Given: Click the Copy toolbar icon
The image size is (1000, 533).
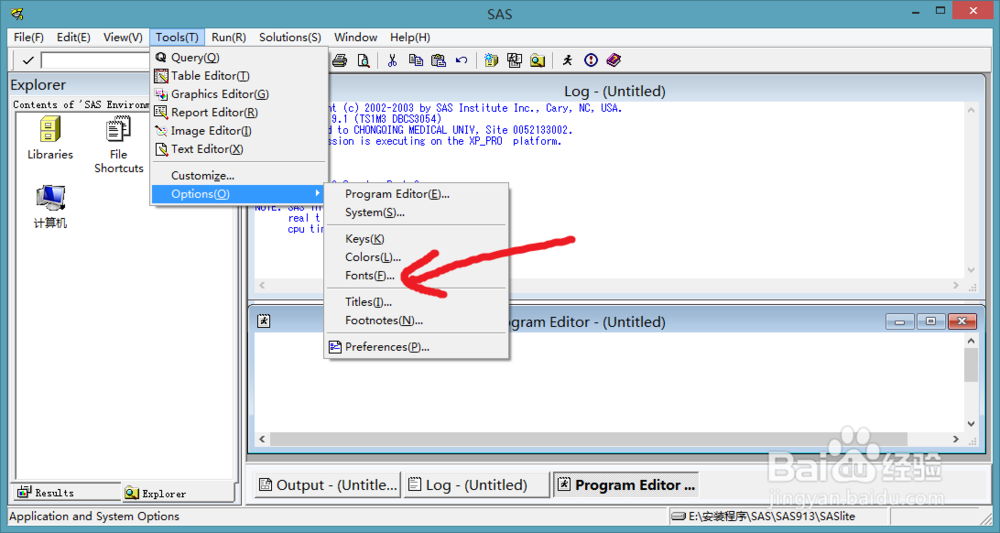Looking at the screenshot, I should tap(415, 61).
